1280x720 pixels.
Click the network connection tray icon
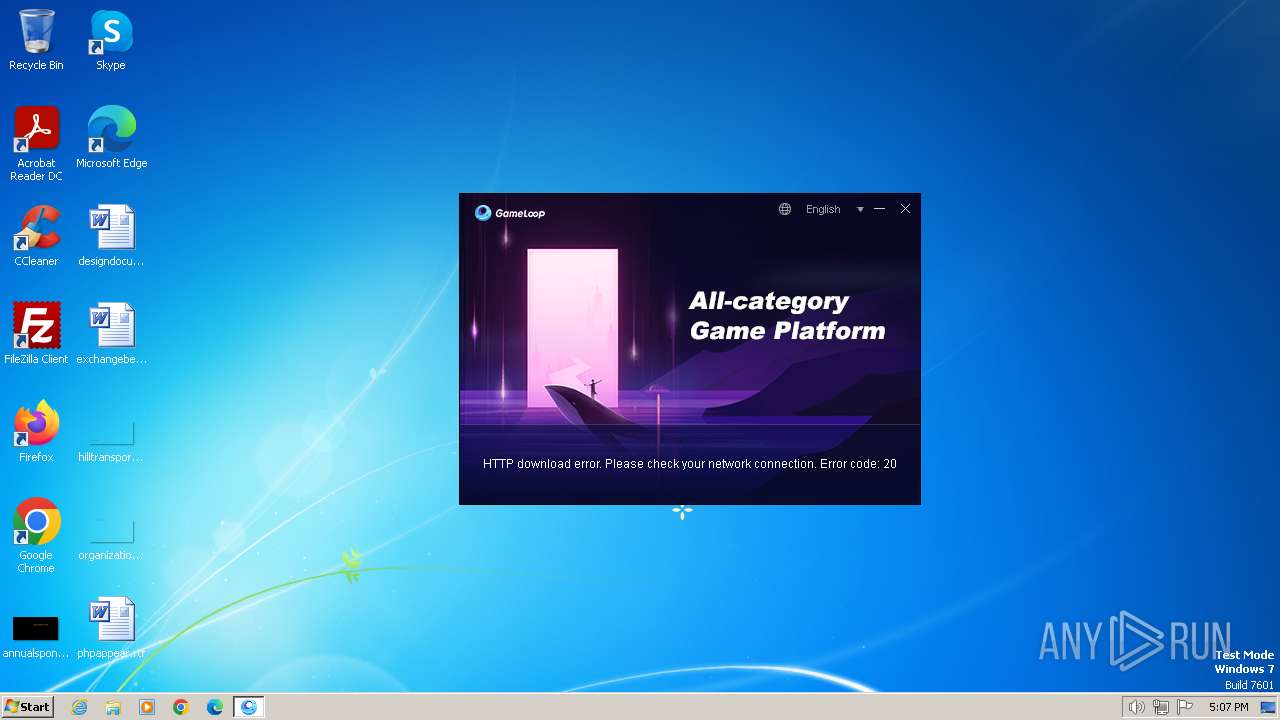(1161, 707)
